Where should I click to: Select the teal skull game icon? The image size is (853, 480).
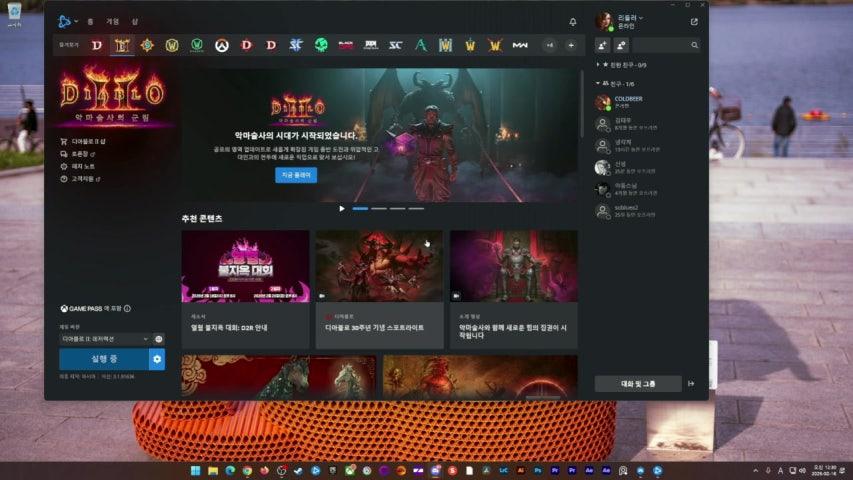click(x=321, y=45)
